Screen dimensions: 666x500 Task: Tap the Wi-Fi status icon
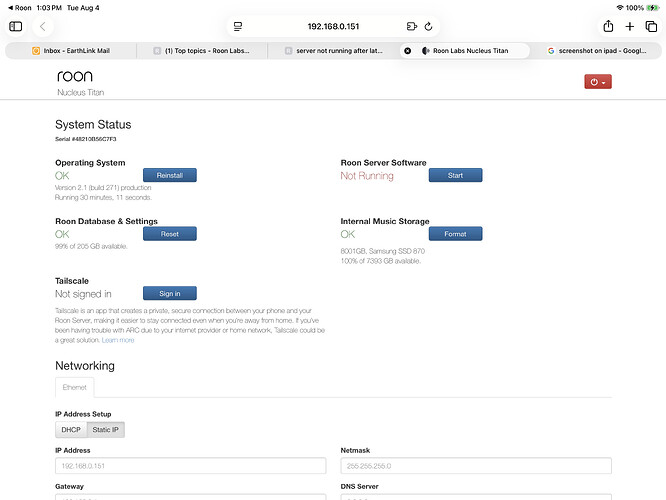pos(620,8)
